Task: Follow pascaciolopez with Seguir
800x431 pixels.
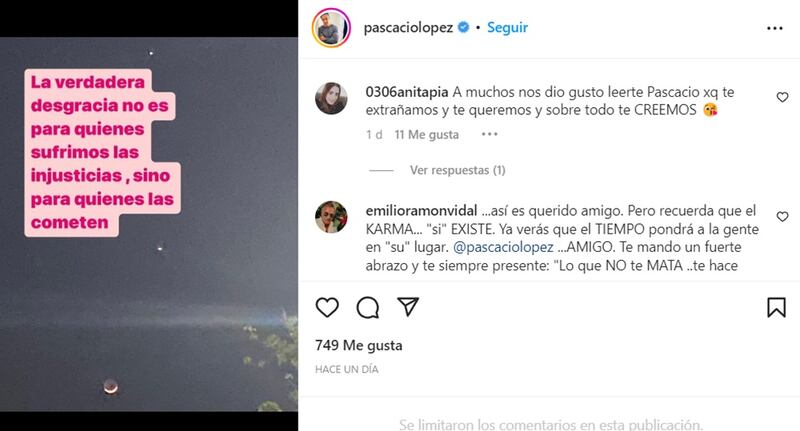Action: point(507,27)
